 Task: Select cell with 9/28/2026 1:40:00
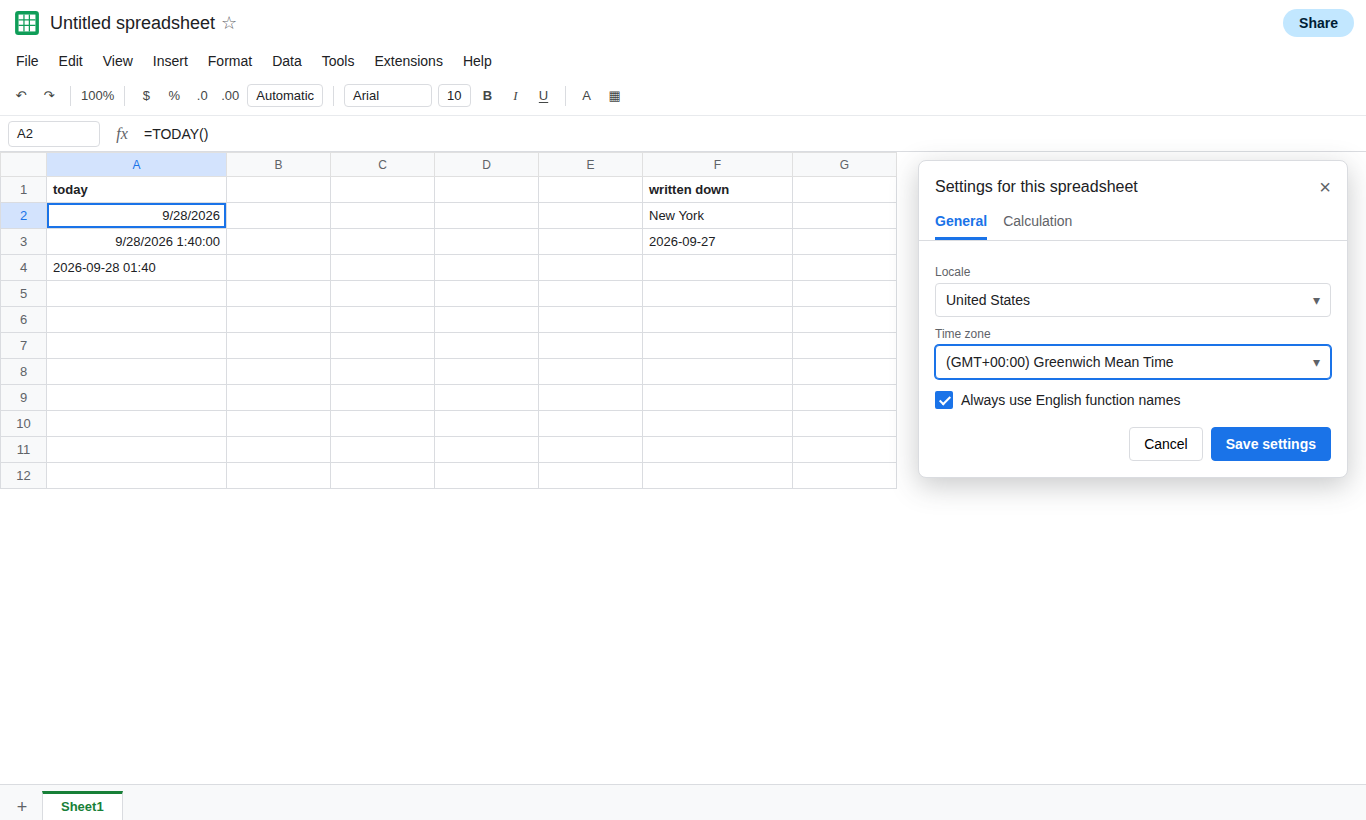(137, 242)
